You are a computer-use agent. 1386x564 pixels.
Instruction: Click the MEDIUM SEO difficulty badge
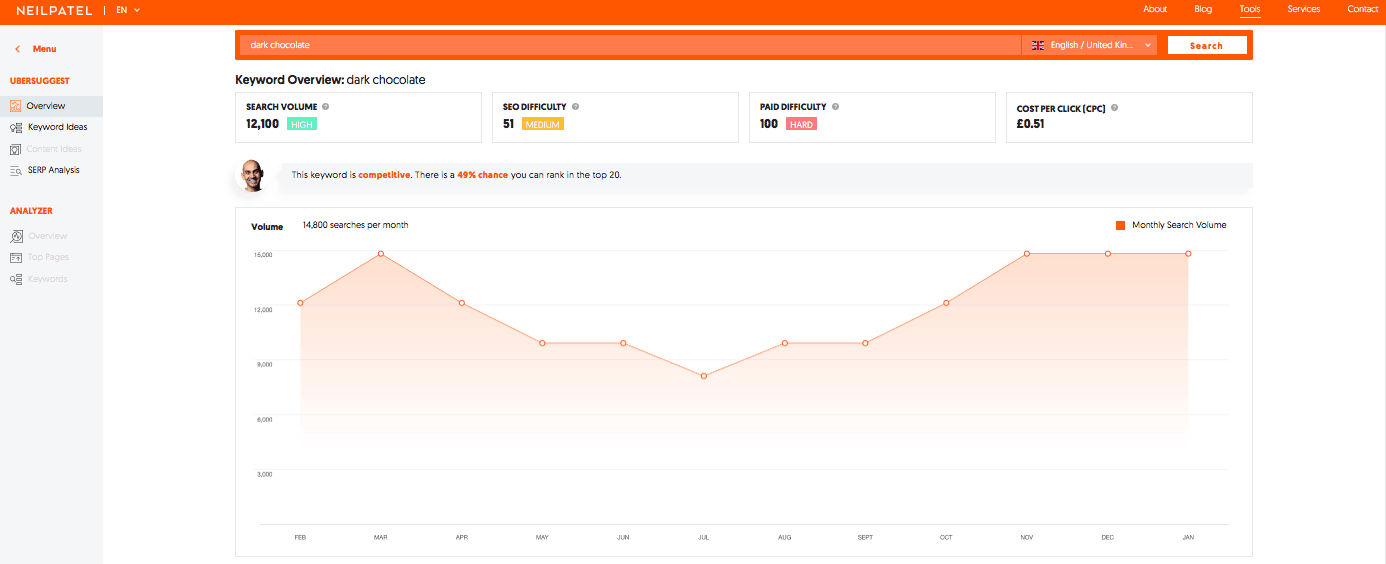[x=543, y=124]
